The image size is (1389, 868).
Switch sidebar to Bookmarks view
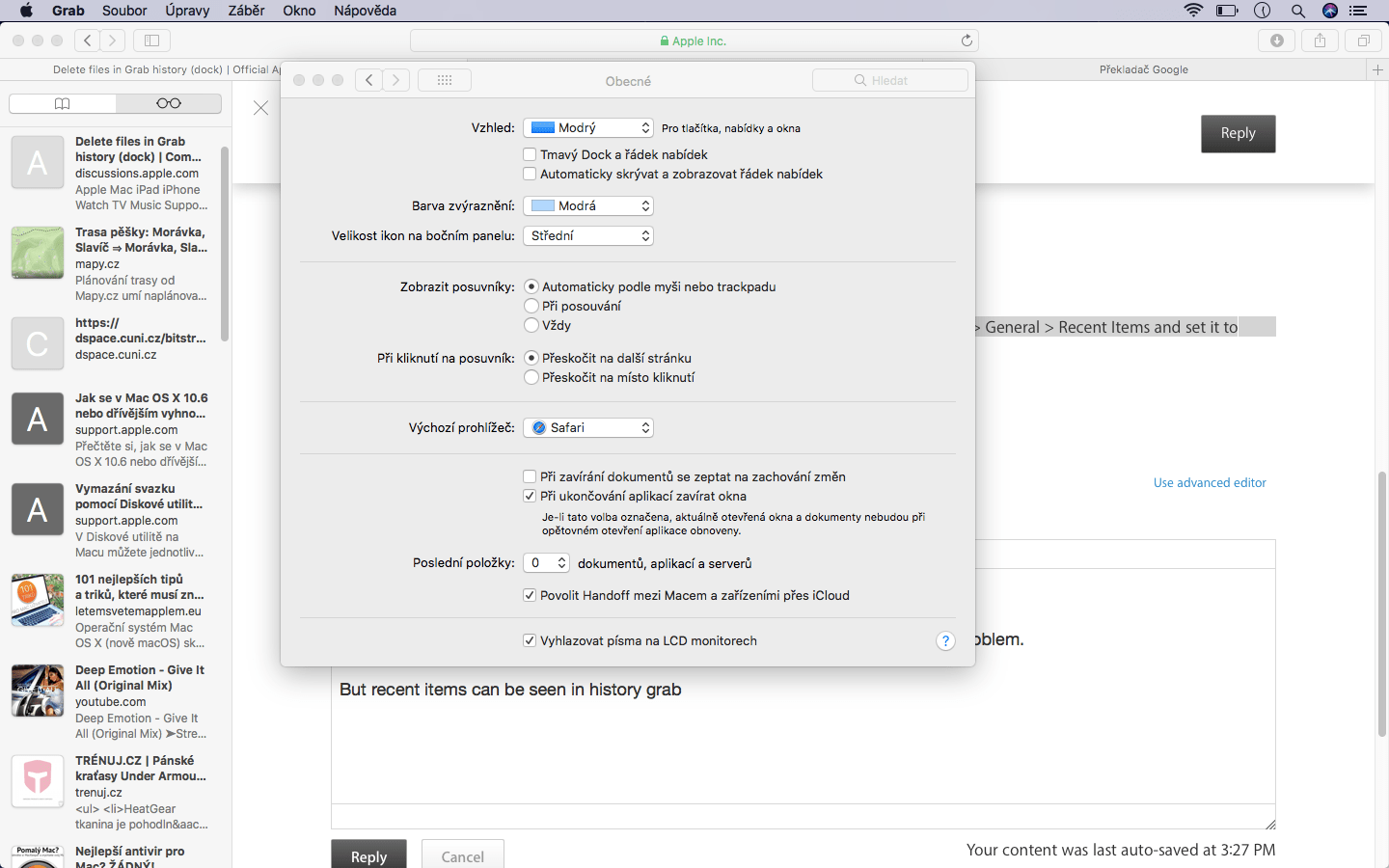(x=62, y=103)
